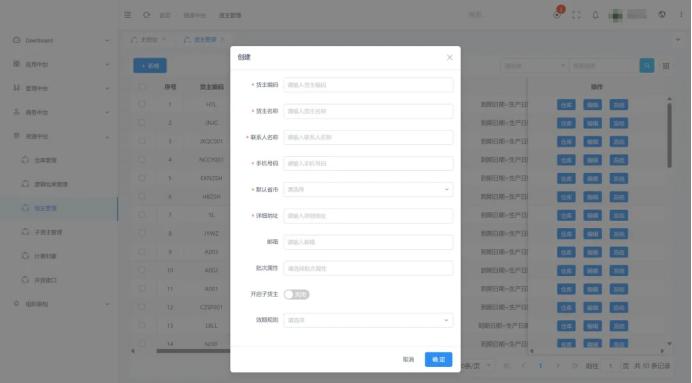Image resolution: width=692 pixels, height=383 pixels.
Task: Go to previous page arrow
Action: 523,366
